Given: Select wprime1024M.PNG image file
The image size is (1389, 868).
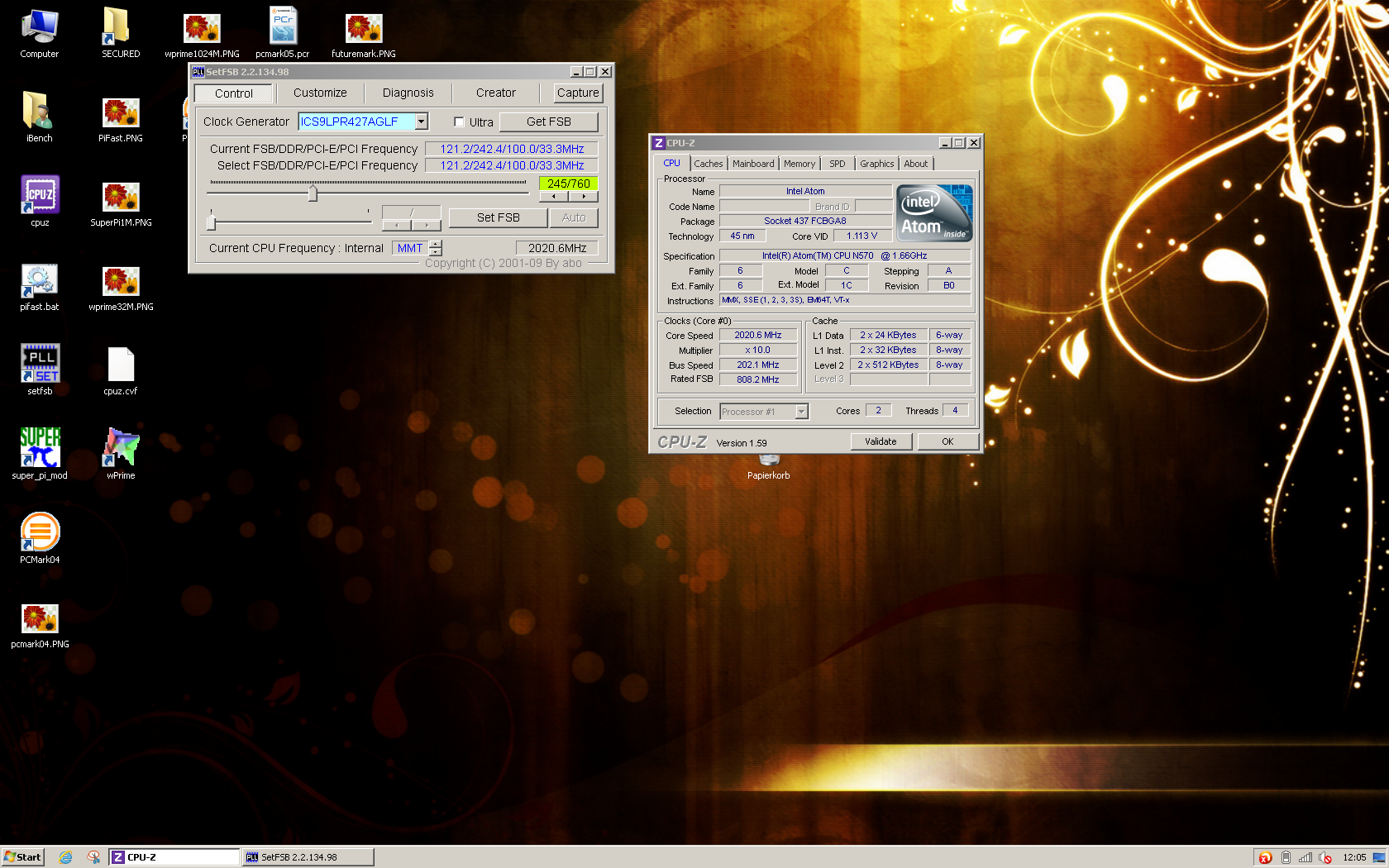Looking at the screenshot, I should [202, 34].
